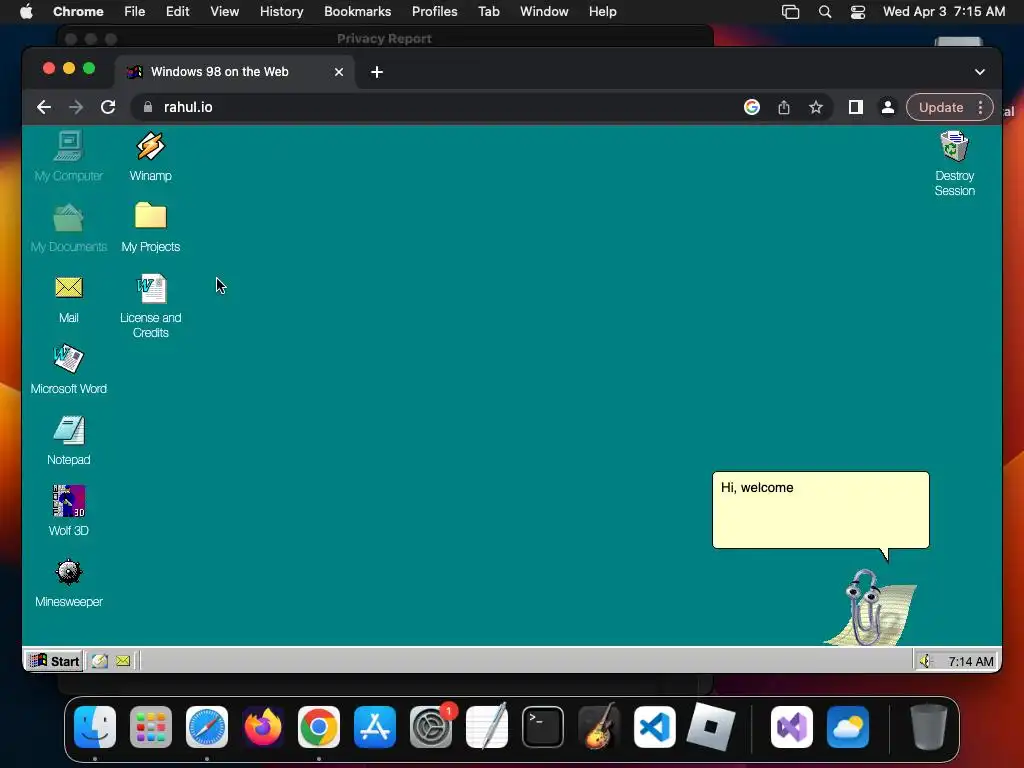Click the Stage Manager menu bar icon
This screenshot has width=1024, height=768.
click(x=790, y=12)
